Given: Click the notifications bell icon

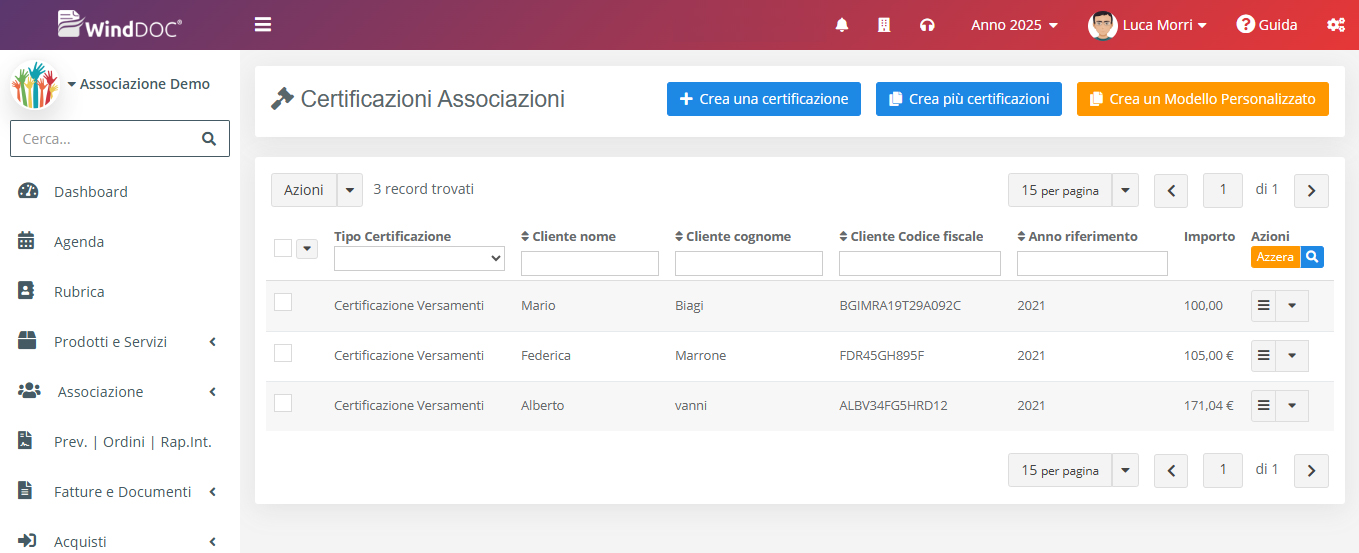Looking at the screenshot, I should pos(841,25).
